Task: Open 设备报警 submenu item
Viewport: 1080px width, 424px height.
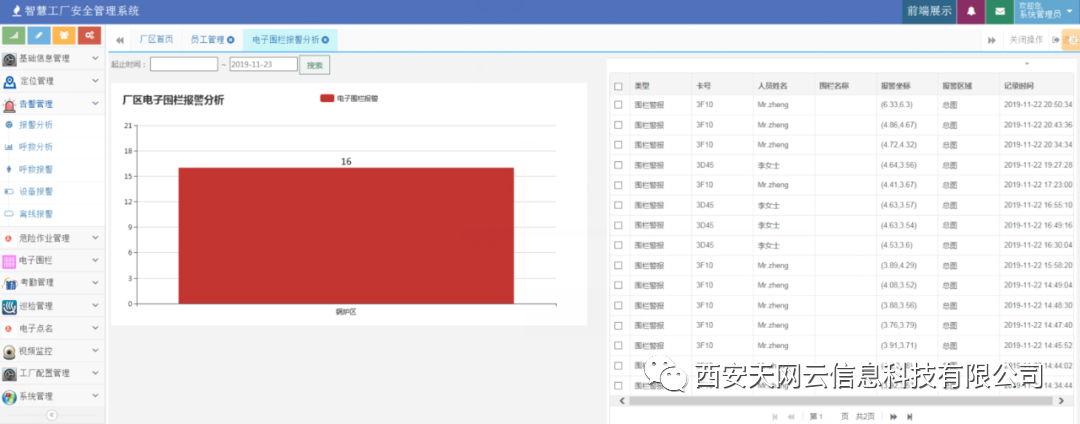Action: coord(36,191)
